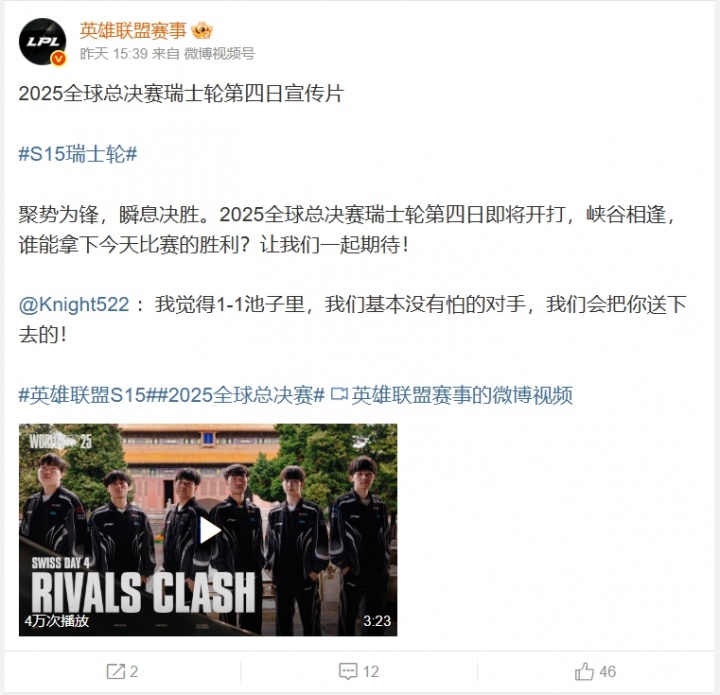
Task: Click the repost icon showing 2
Action: click(115, 671)
